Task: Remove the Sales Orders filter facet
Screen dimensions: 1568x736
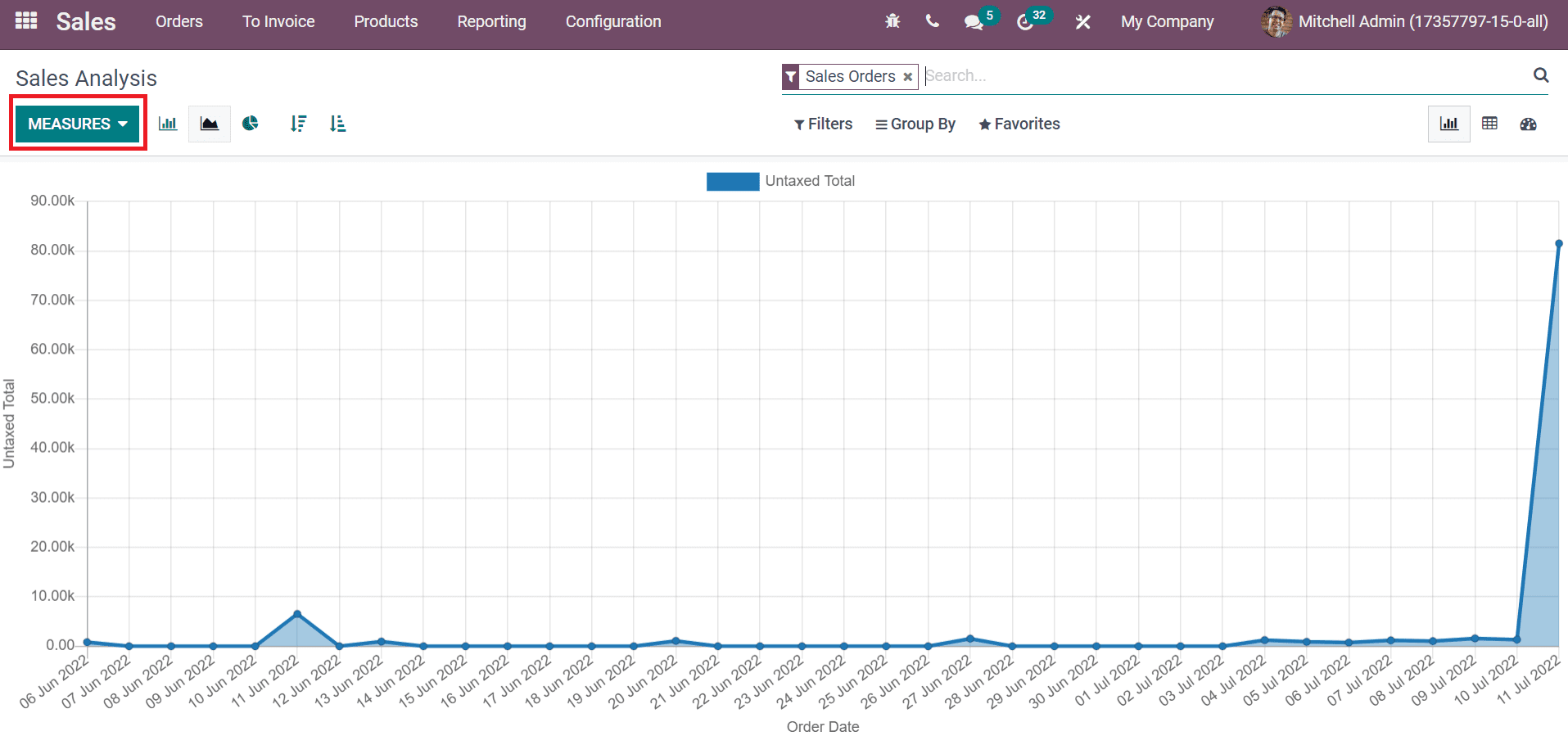Action: (907, 77)
